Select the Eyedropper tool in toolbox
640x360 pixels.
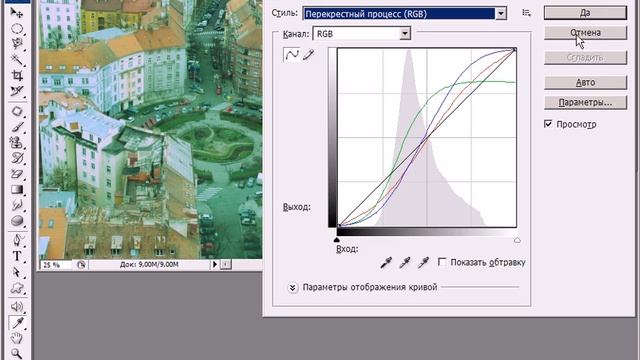[17, 322]
